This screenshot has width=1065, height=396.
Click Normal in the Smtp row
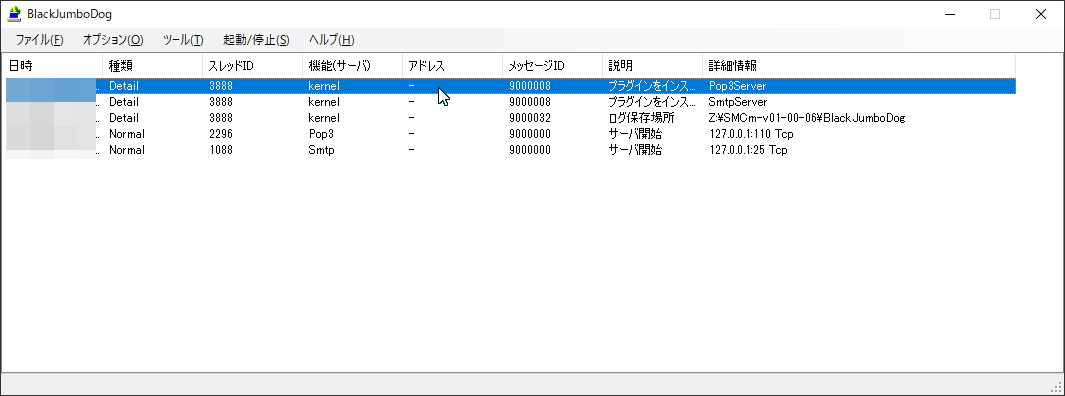(127, 149)
